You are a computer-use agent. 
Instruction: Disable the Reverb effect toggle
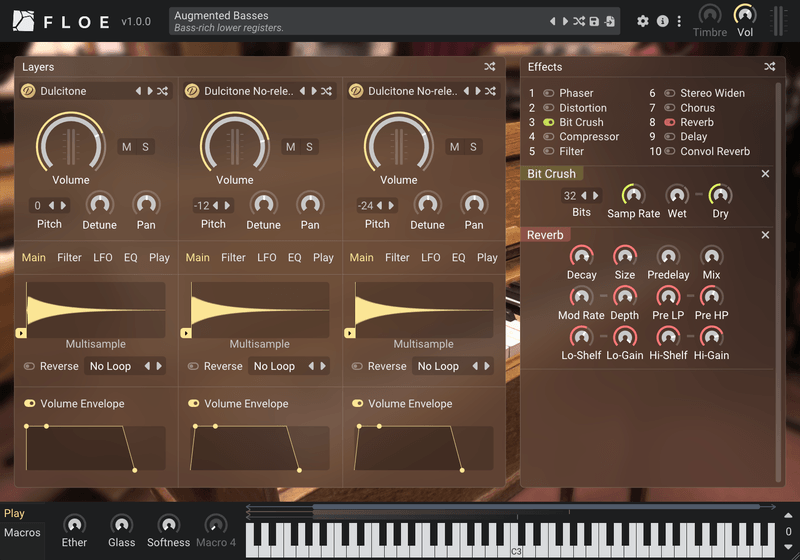point(669,122)
